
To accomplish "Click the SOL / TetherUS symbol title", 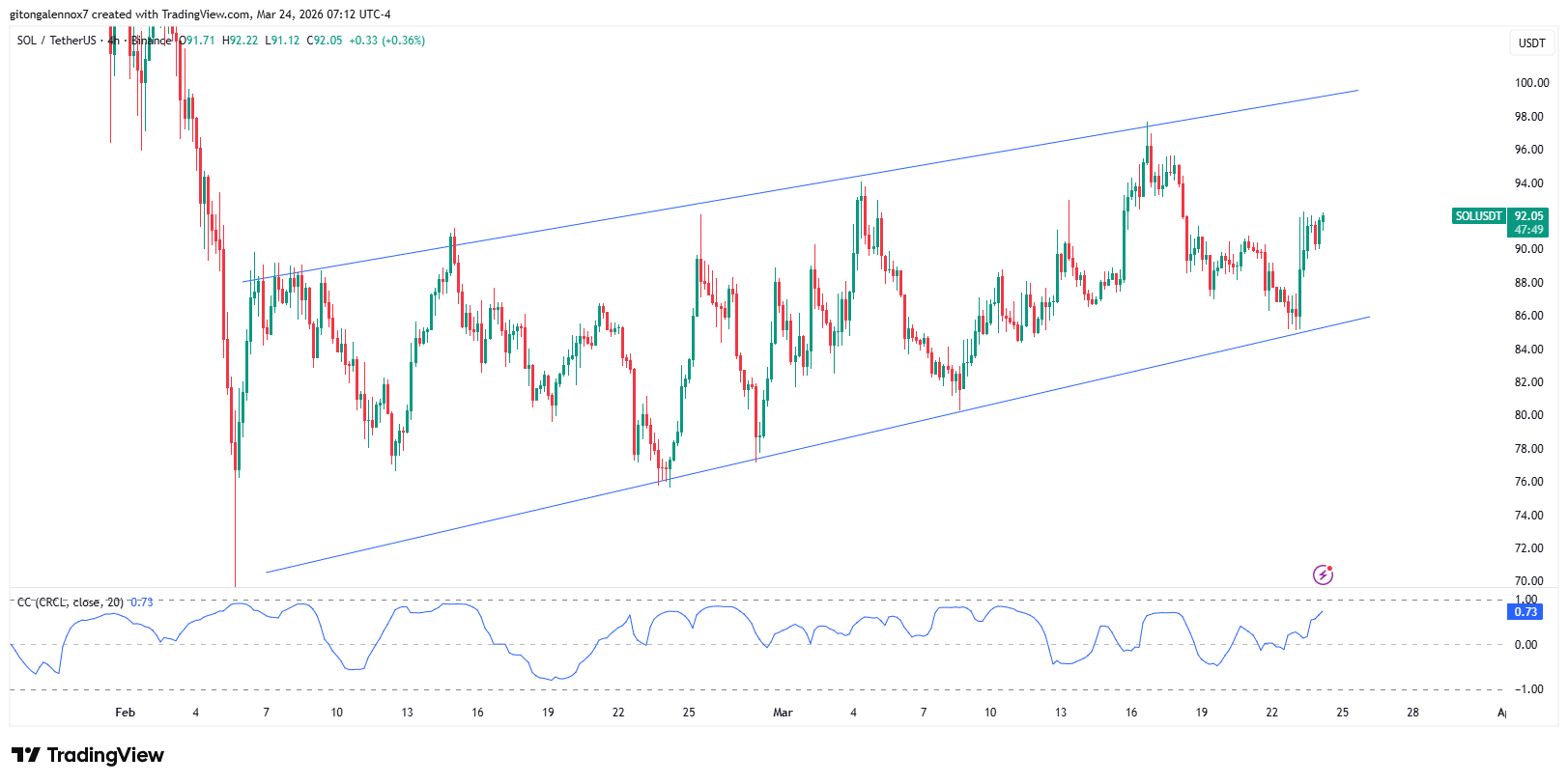I will 56,41.
